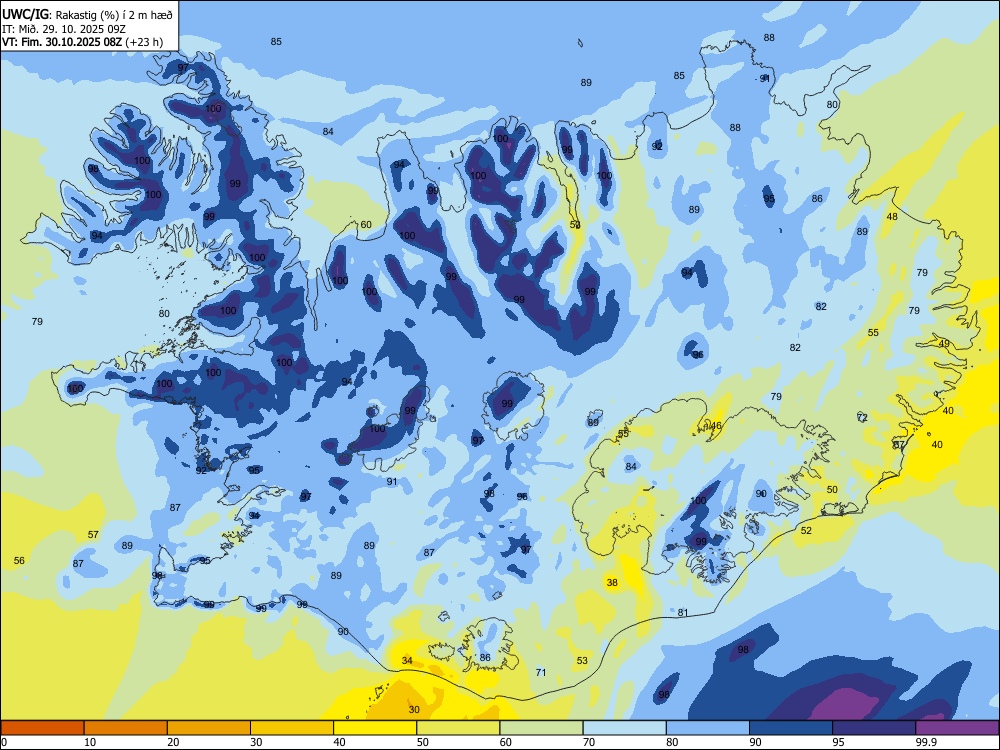Select the orange 10–20 legend color
Image resolution: width=1000 pixels, height=750 pixels.
(x=126, y=728)
